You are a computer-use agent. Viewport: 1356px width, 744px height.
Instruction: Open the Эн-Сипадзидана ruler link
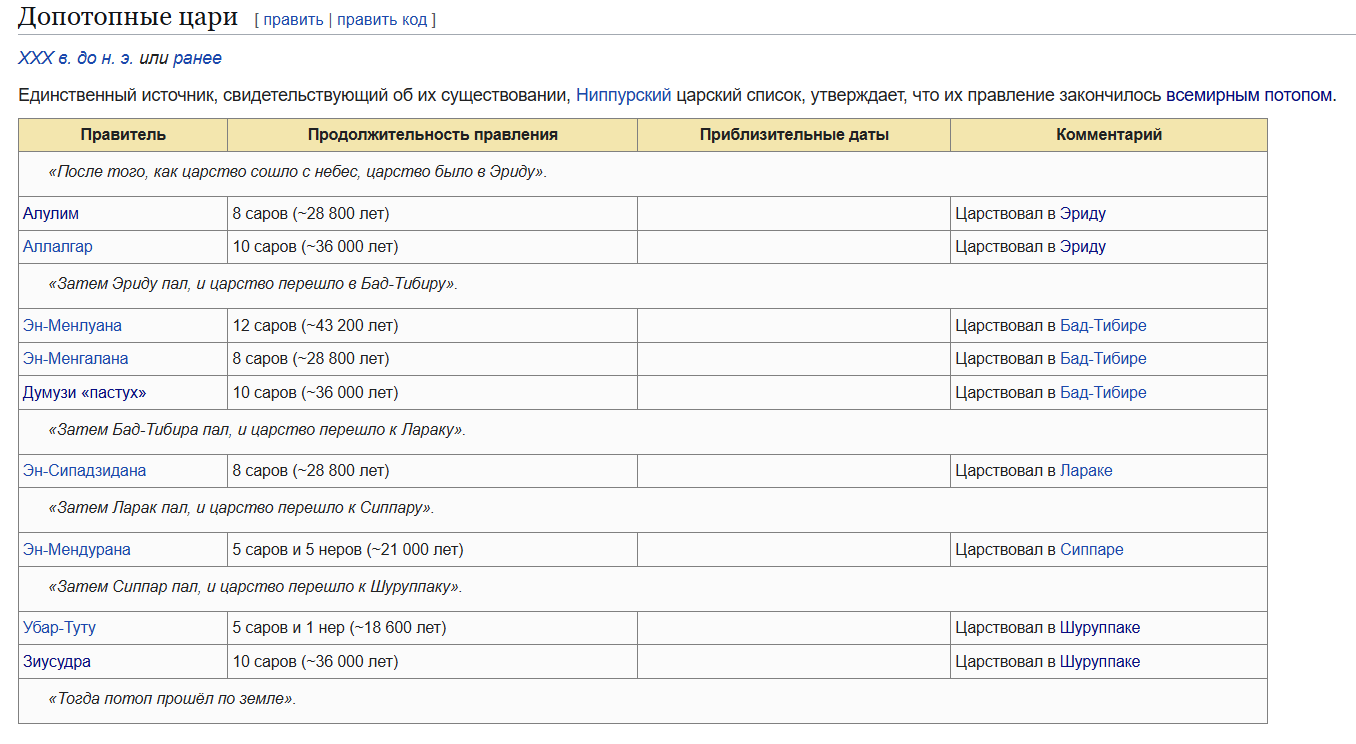point(85,470)
